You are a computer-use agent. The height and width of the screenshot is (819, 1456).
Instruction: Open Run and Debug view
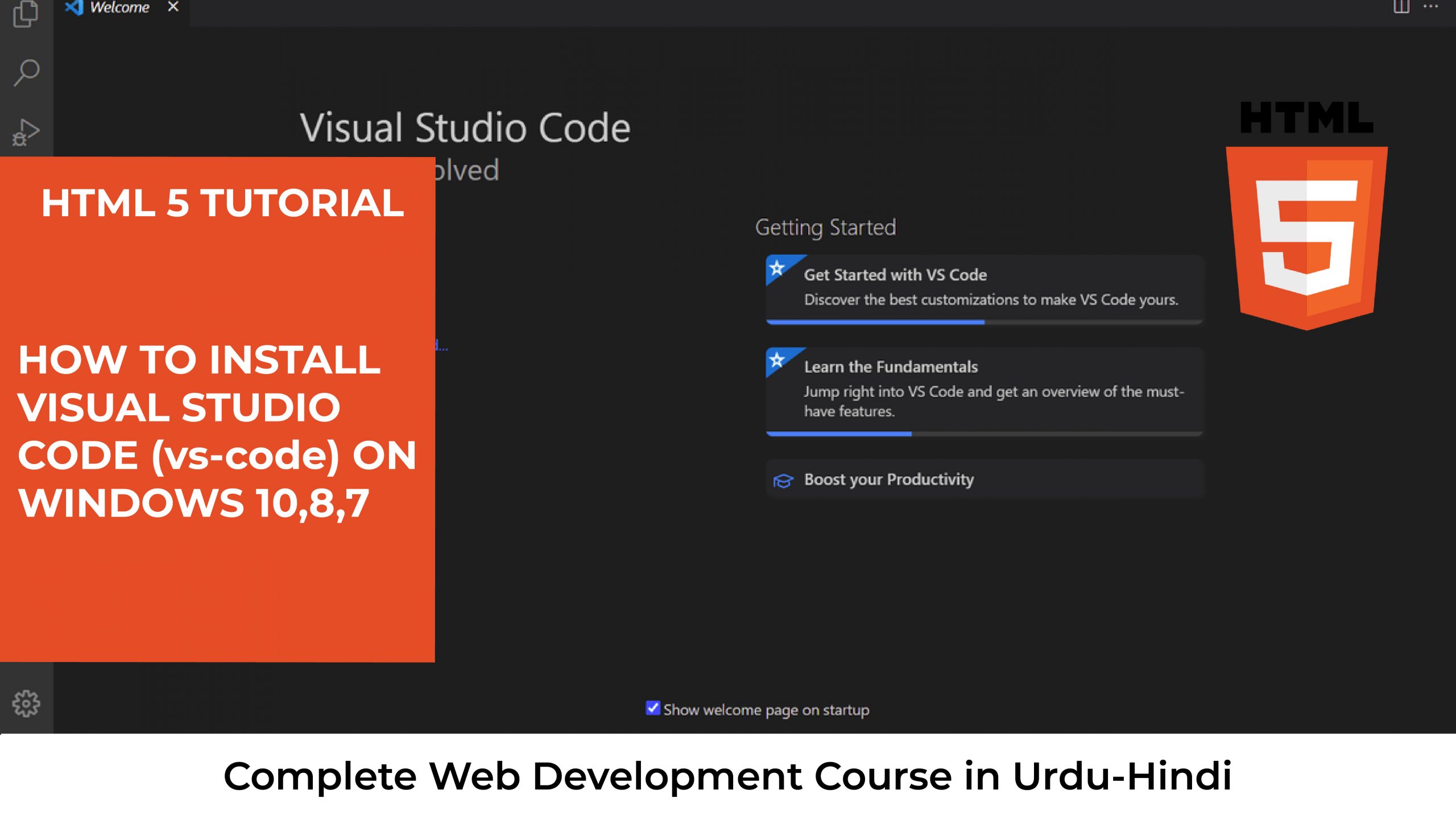(x=26, y=133)
